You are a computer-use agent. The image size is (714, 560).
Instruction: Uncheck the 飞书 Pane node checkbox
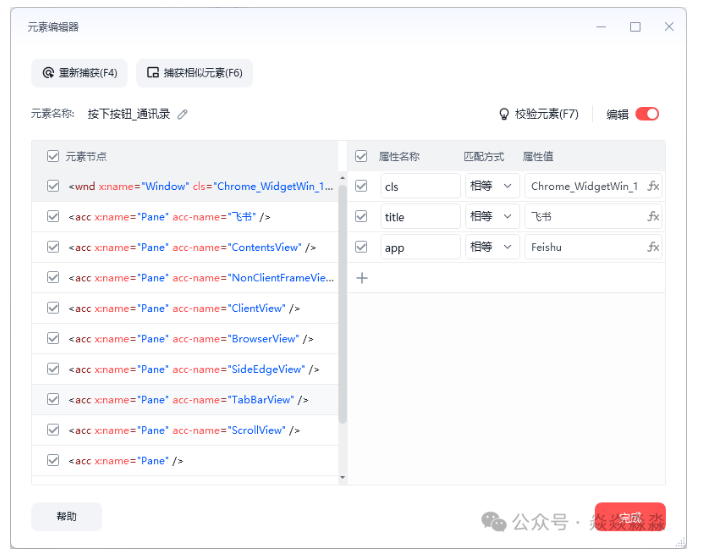(53, 216)
